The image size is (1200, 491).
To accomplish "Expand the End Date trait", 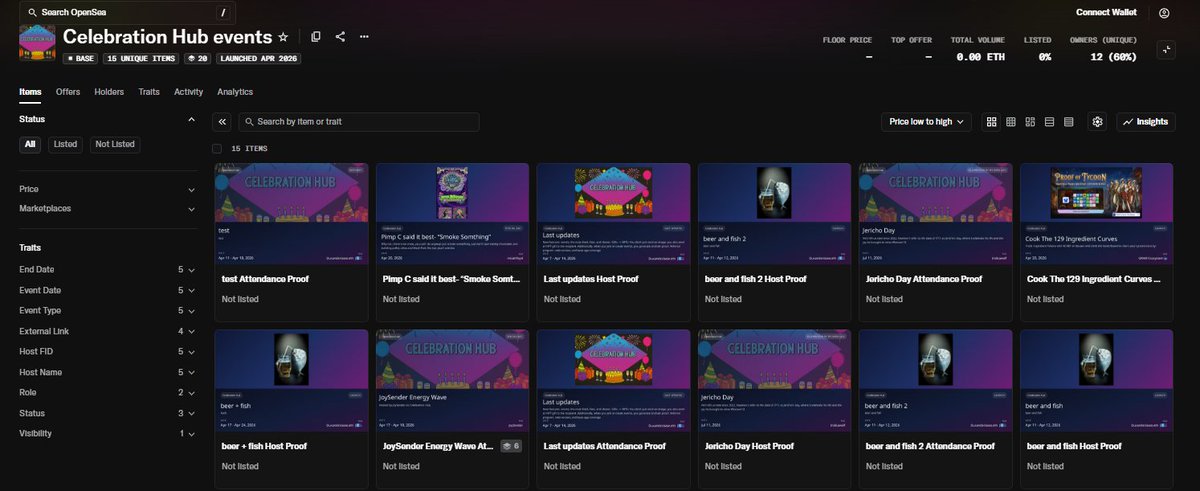I will 108,270.
